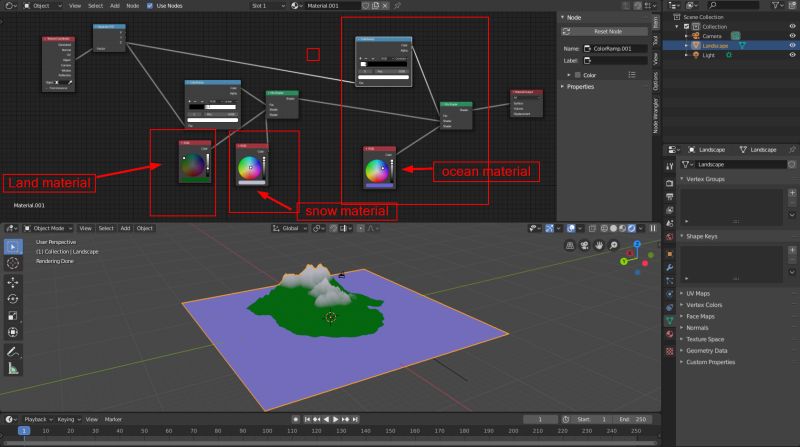Select the Rotate tool
The image size is (800, 447).
pyautogui.click(x=13, y=299)
